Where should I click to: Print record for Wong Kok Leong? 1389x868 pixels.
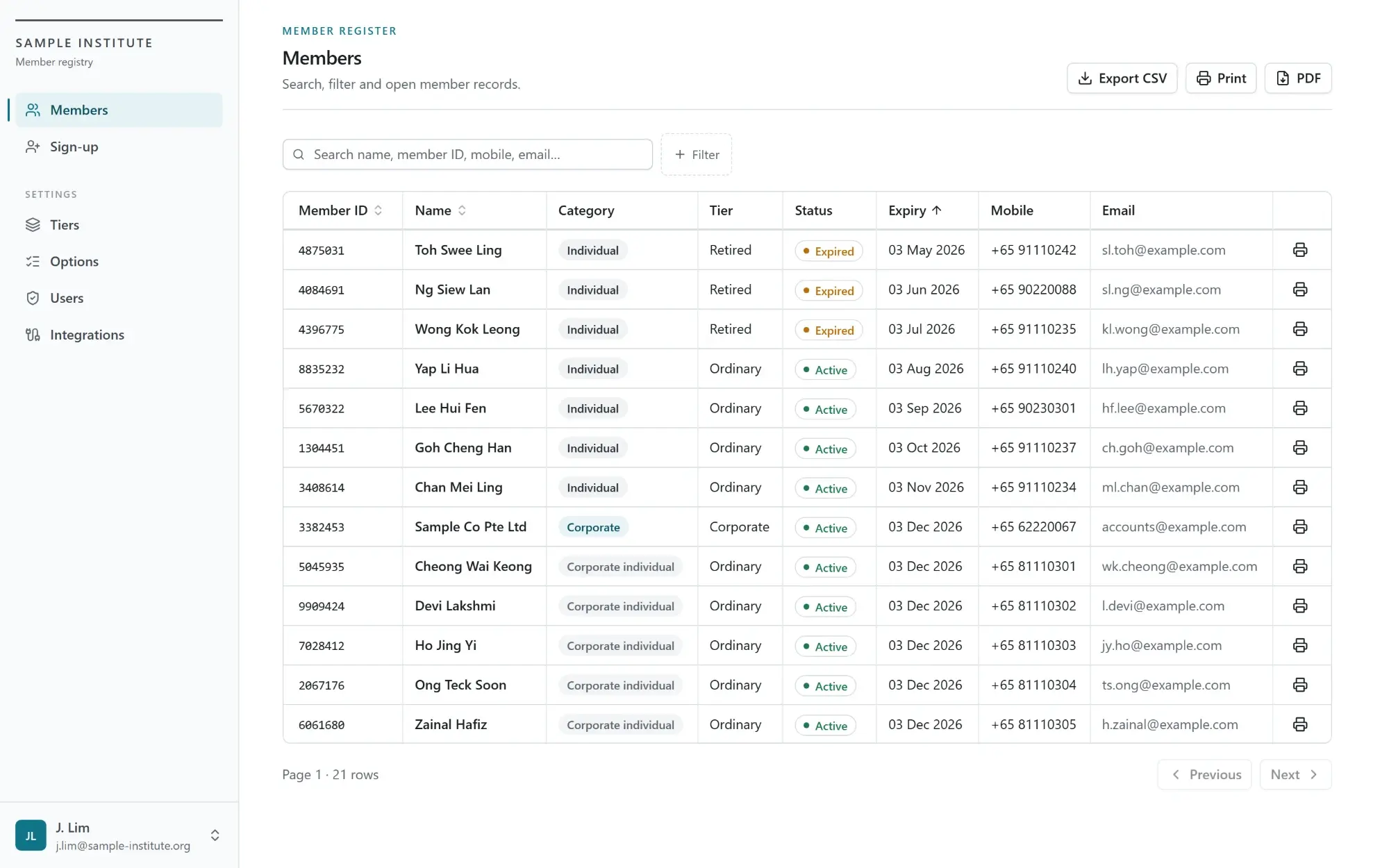pyautogui.click(x=1300, y=329)
